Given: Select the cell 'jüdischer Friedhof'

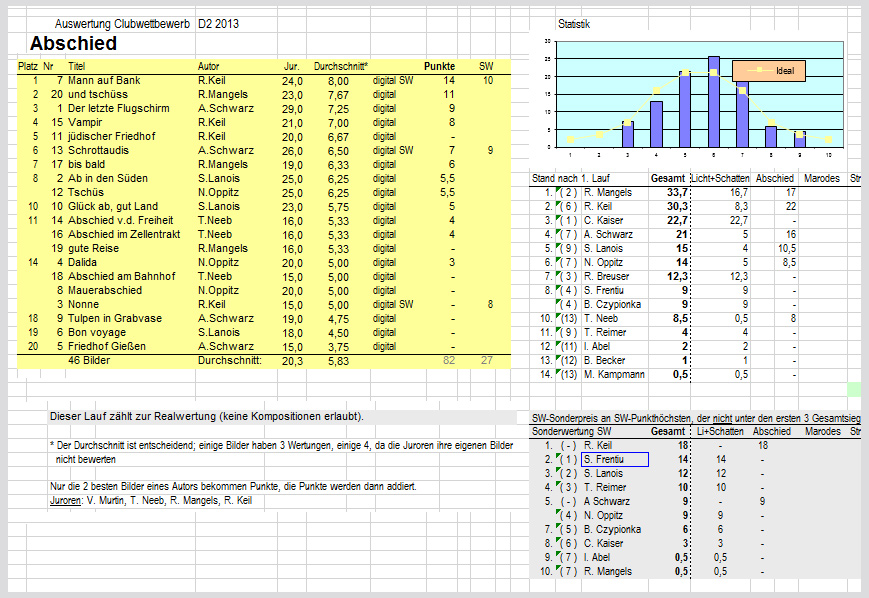Looking at the screenshot, I should pyautogui.click(x=111, y=136).
